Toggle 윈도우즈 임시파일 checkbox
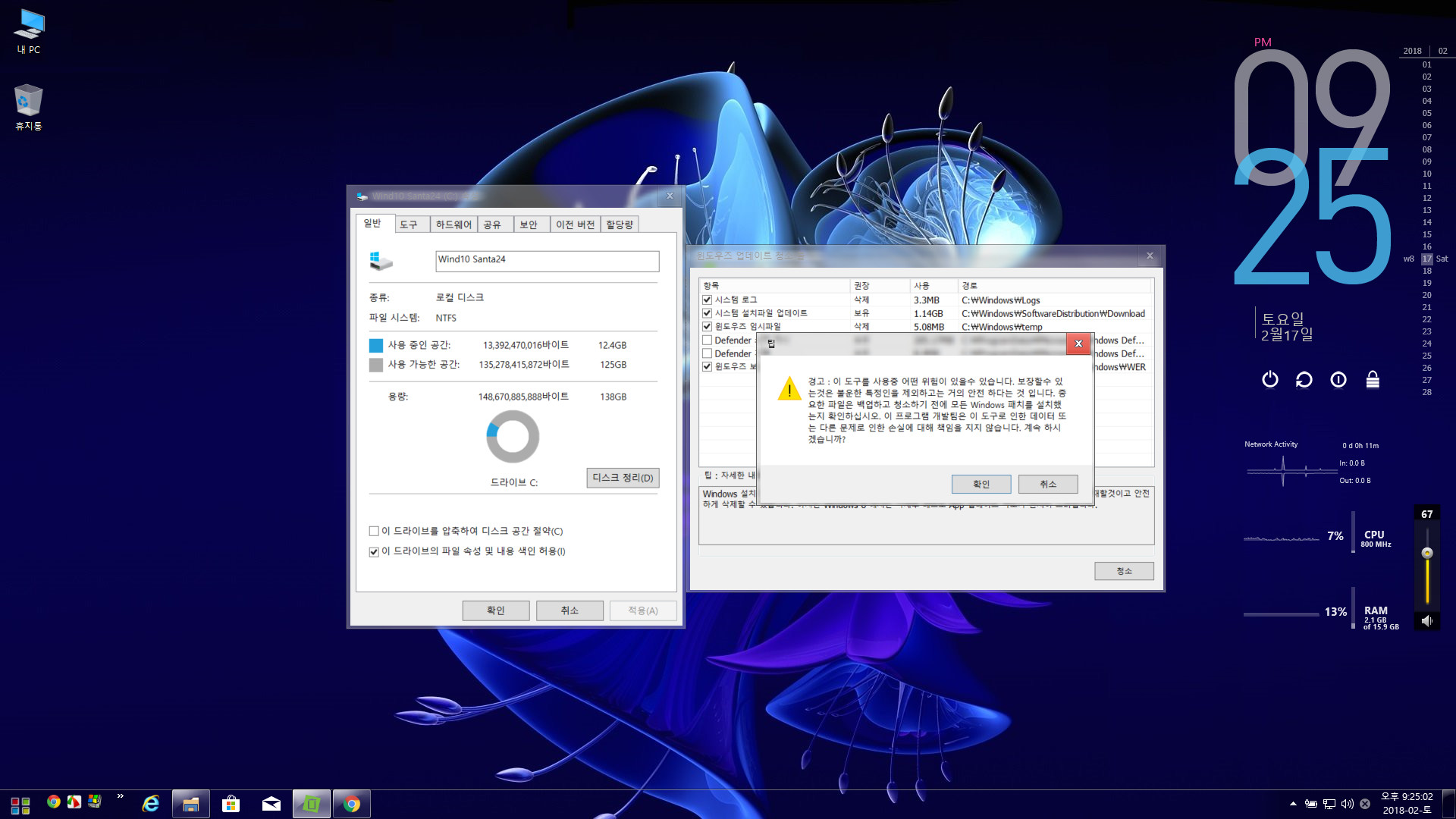 click(x=707, y=327)
